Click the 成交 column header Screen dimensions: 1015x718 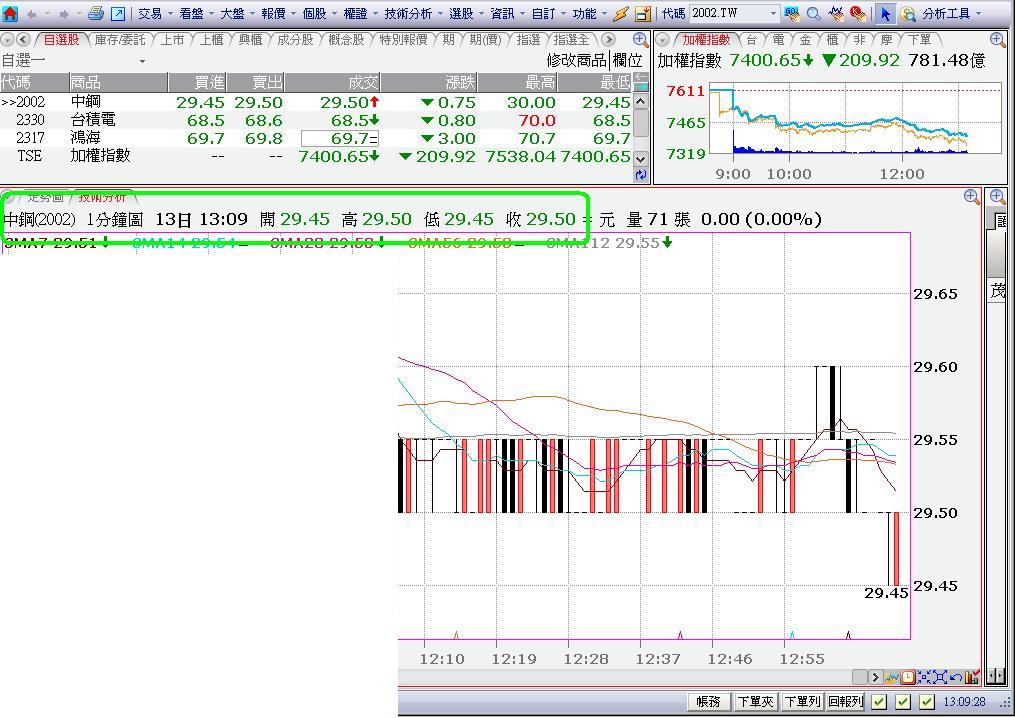point(332,82)
